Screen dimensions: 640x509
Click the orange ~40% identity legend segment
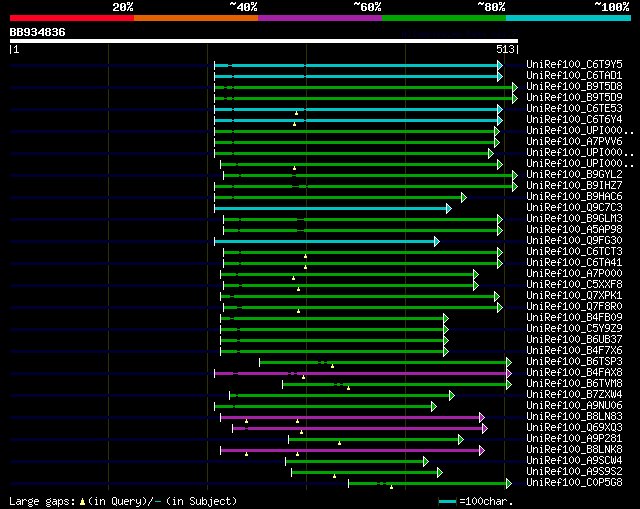pos(196,18)
